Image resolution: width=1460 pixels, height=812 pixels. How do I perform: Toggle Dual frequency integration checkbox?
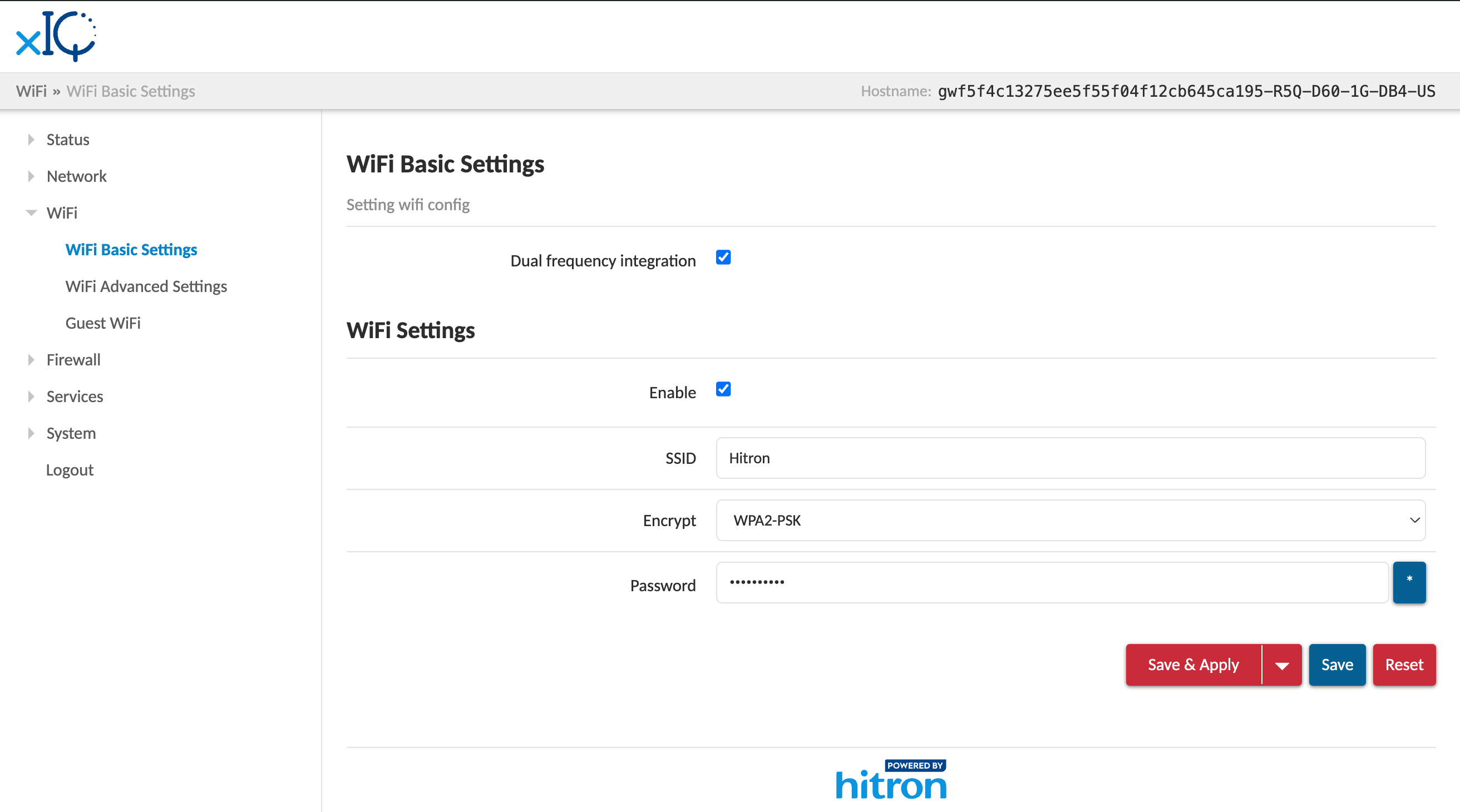[x=723, y=258]
